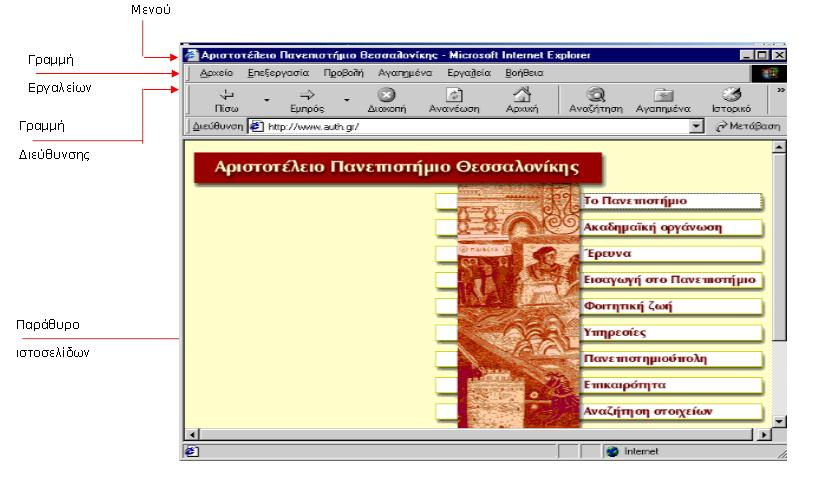Click the vertical scrollbar thumb
Image resolution: width=825 pixels, height=491 pixels.
coord(779,247)
